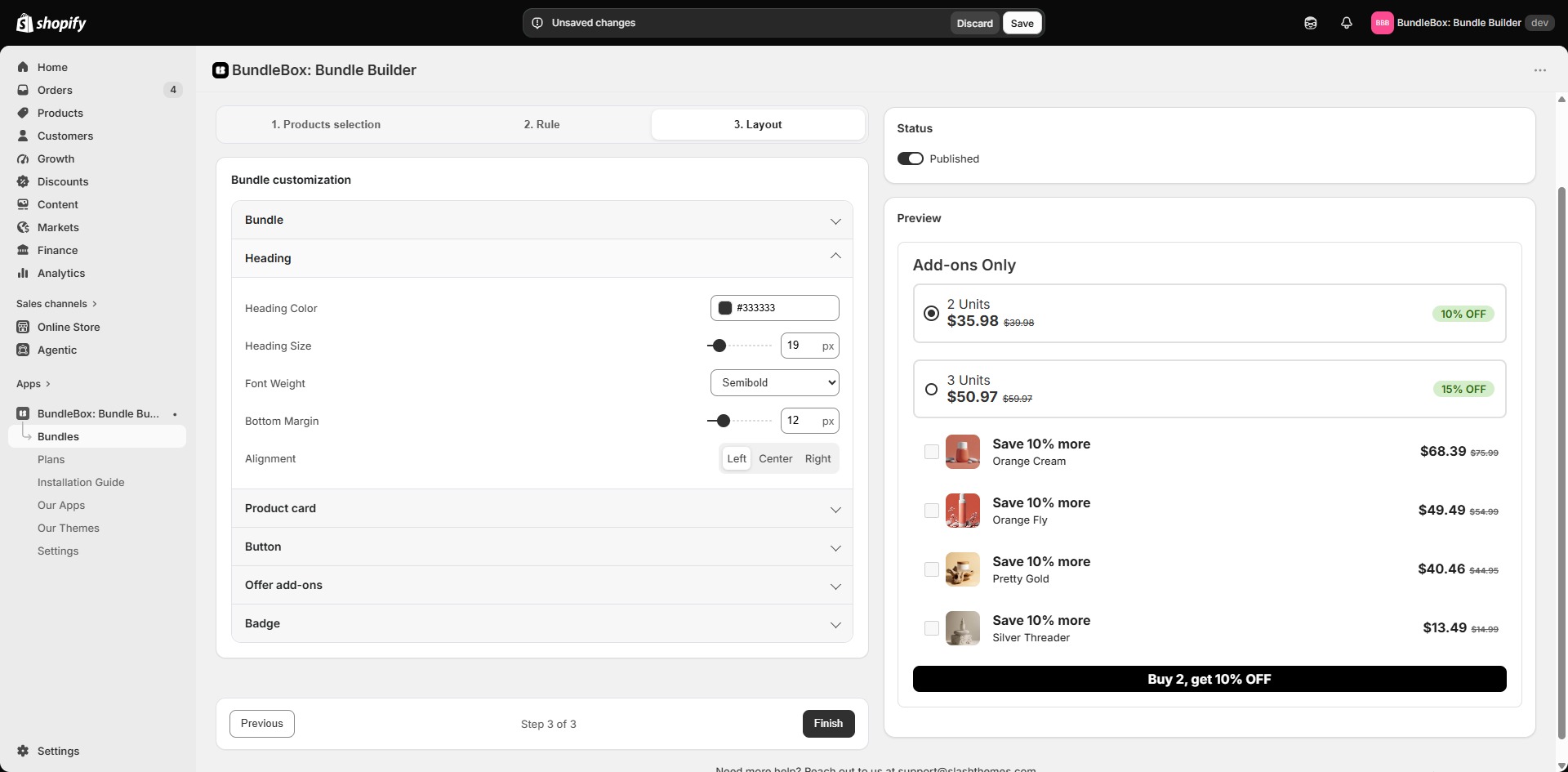This screenshot has height=772, width=1568.
Task: Click the Content icon in sidebar
Action: [x=23, y=204]
